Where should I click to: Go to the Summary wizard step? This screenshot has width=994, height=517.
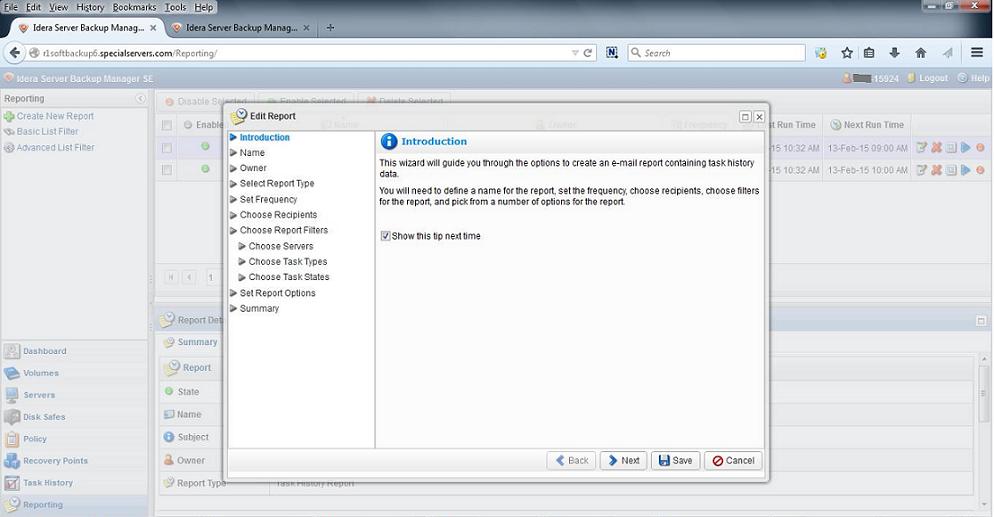click(x=259, y=309)
